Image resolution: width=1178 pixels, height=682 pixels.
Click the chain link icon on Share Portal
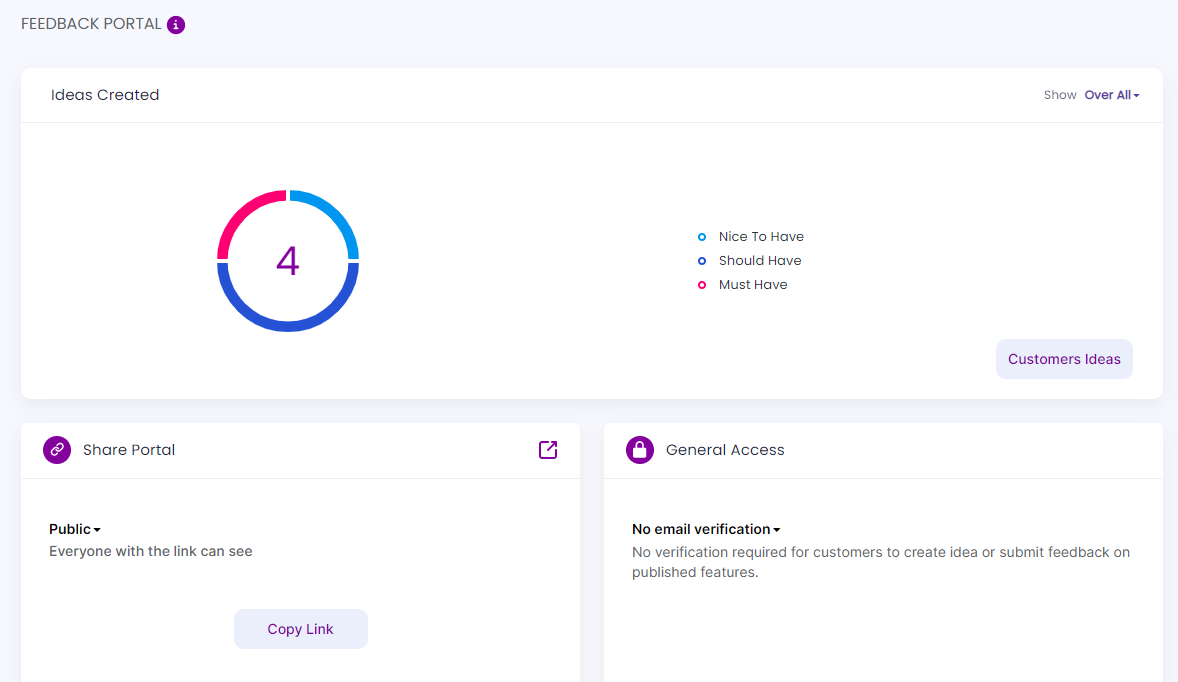point(57,449)
